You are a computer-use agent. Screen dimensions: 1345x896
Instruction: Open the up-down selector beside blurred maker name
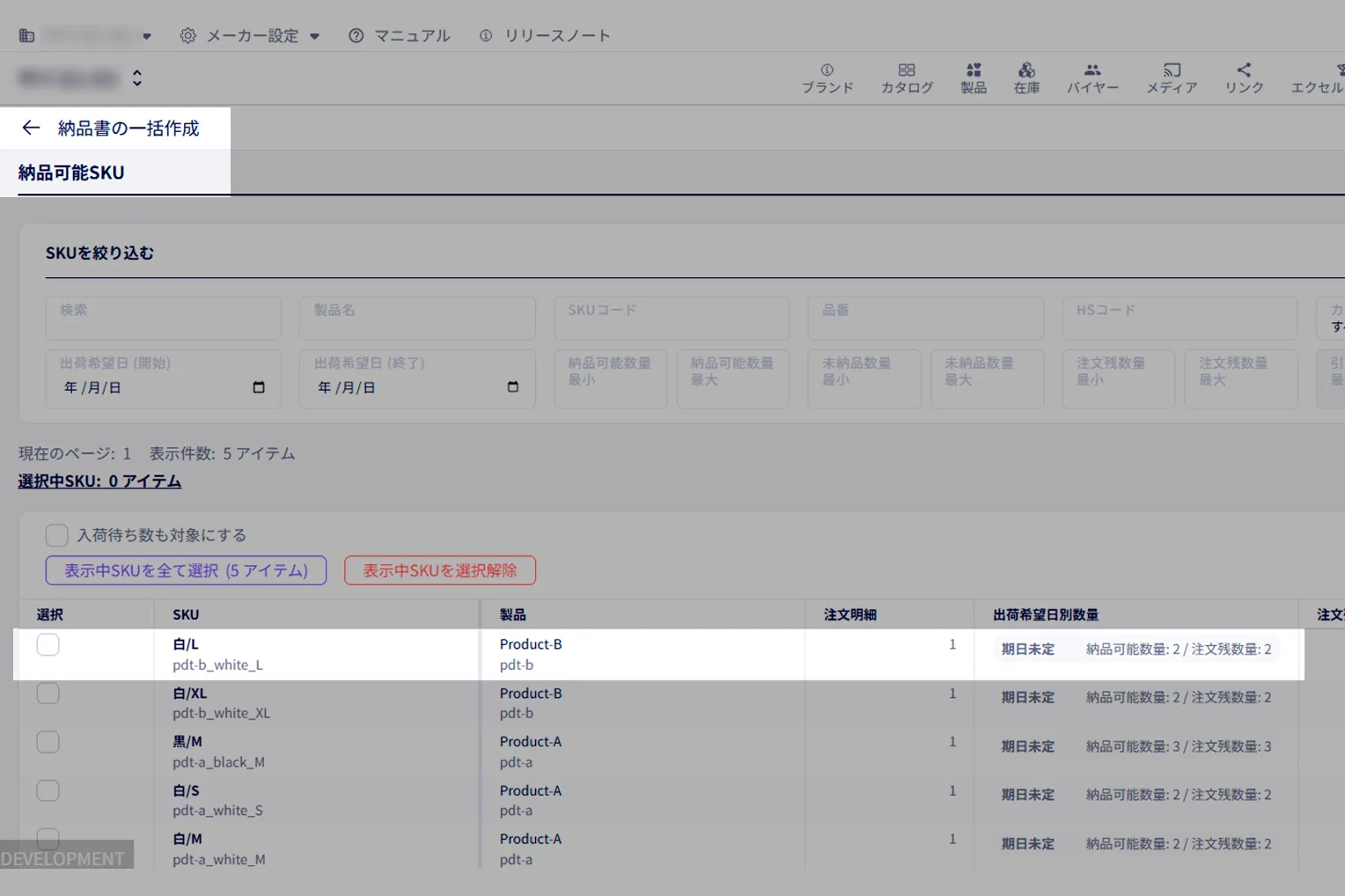137,77
